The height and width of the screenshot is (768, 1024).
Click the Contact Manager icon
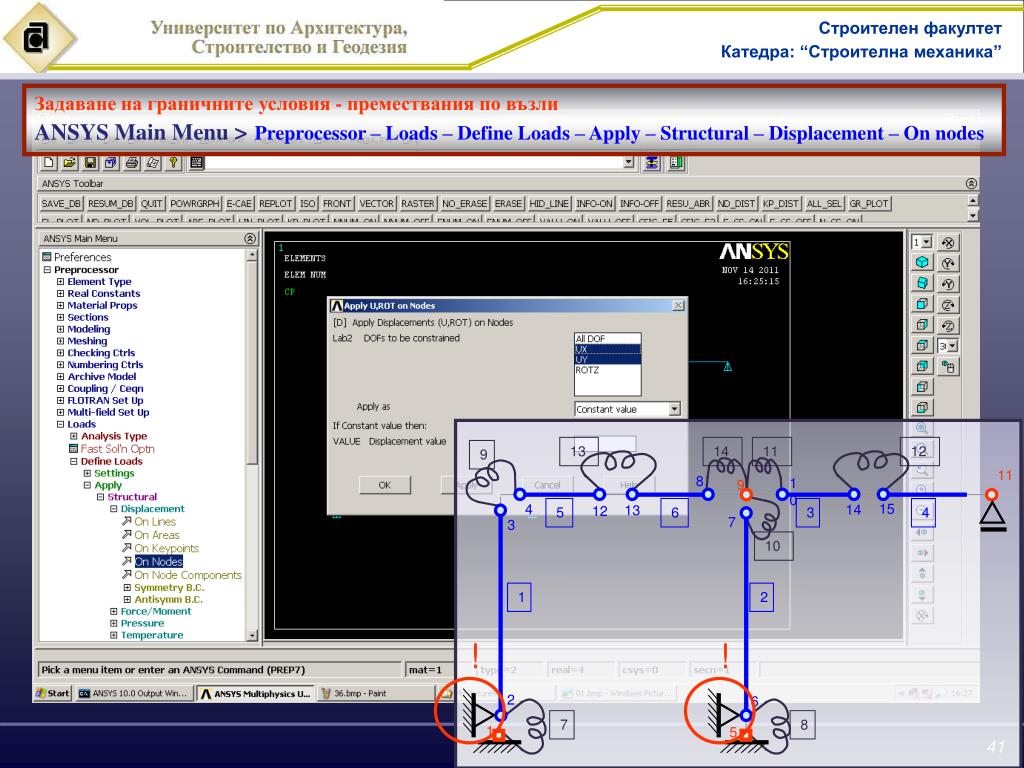click(676, 162)
